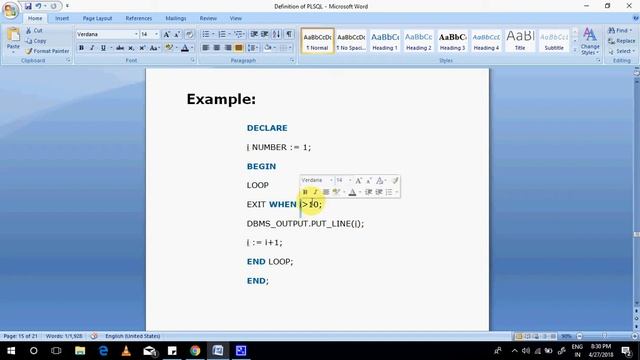Activate the Format Painter
Image resolution: width=640 pixels, height=360 pixels.
click(x=47, y=51)
